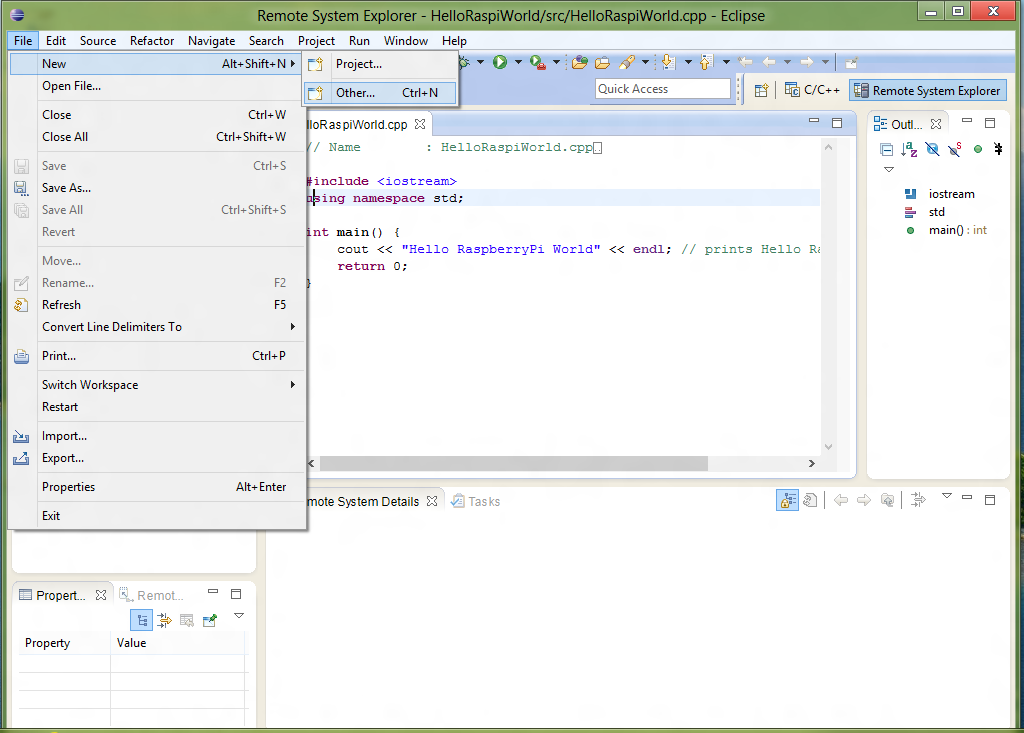
Task: Toggle Hide Inactive Elements in Outline
Action: point(998,149)
